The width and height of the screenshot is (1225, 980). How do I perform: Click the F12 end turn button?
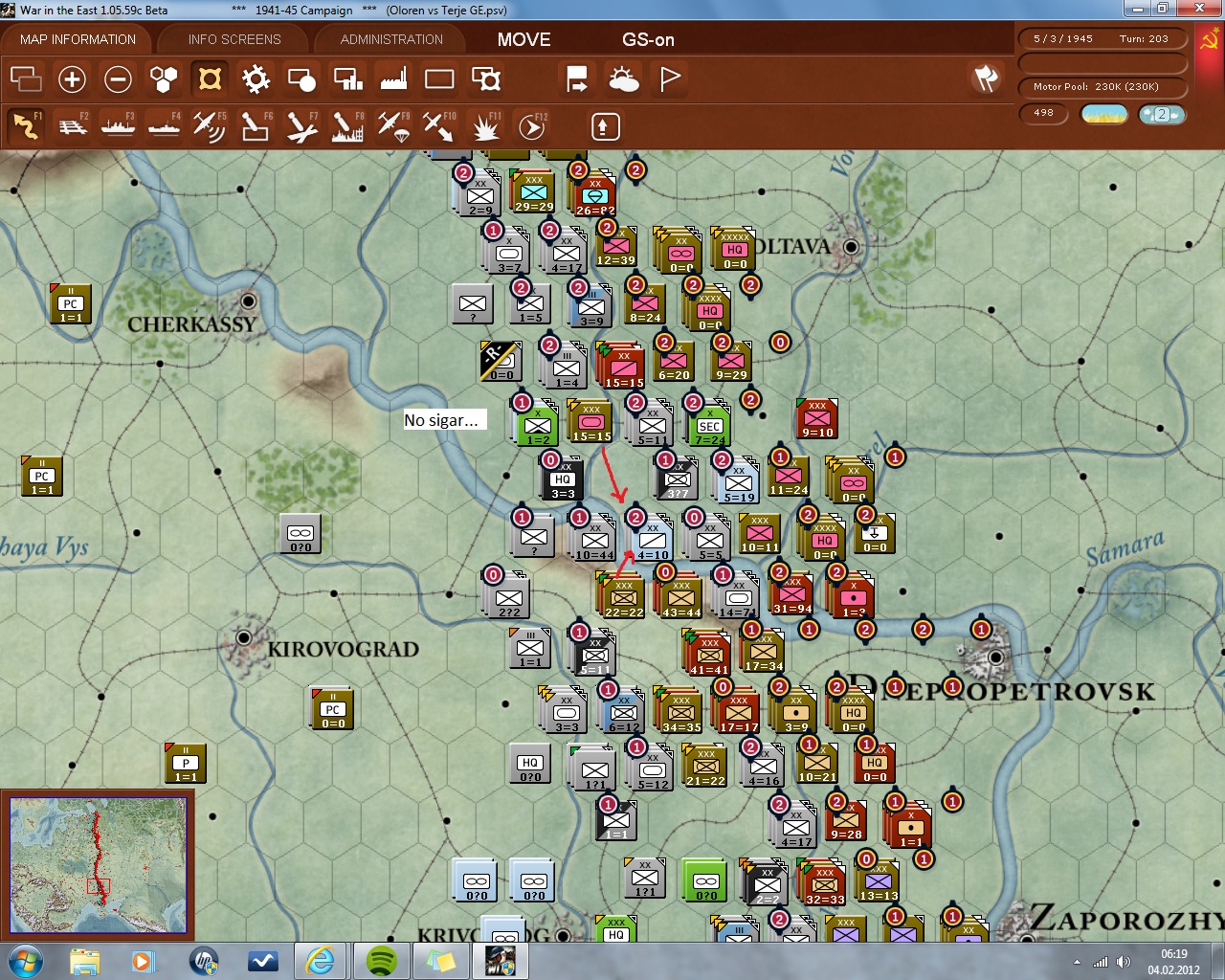tap(532, 126)
